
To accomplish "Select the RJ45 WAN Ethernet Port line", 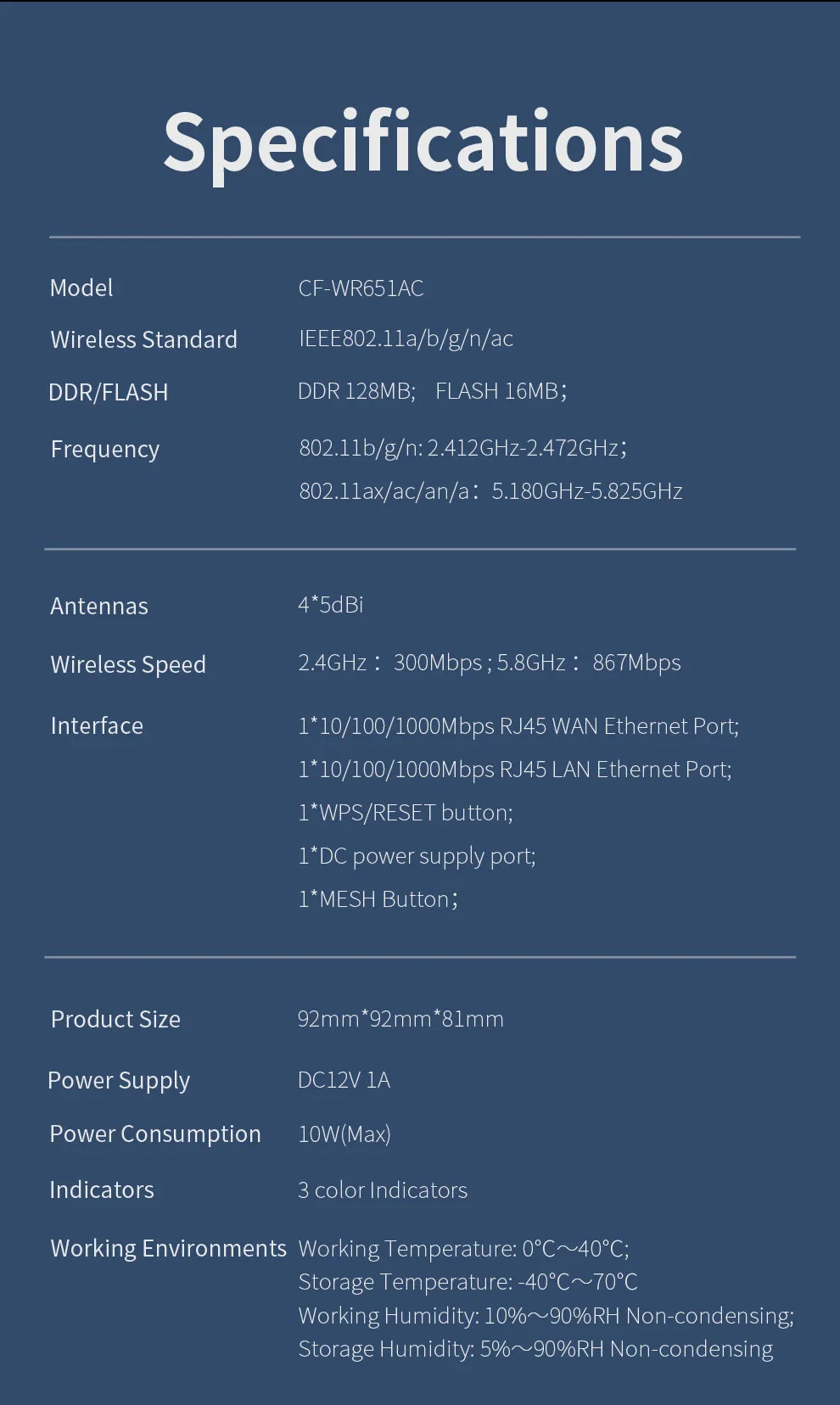I will coord(518,726).
